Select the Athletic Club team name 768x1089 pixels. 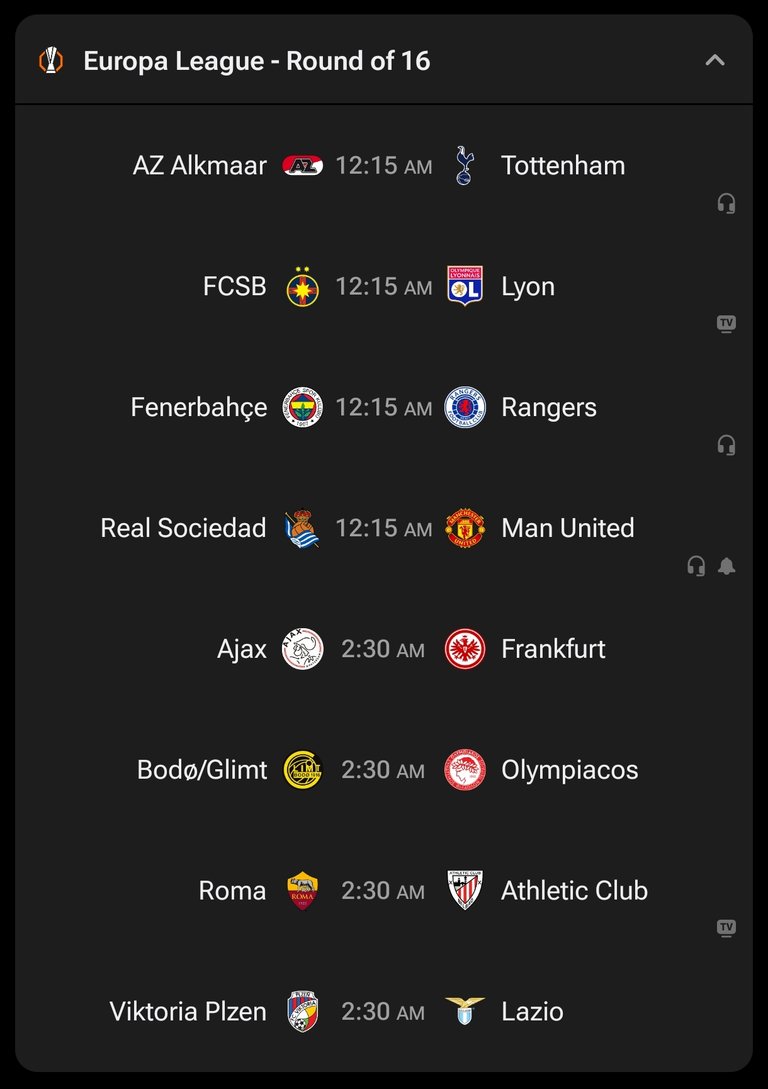[574, 890]
